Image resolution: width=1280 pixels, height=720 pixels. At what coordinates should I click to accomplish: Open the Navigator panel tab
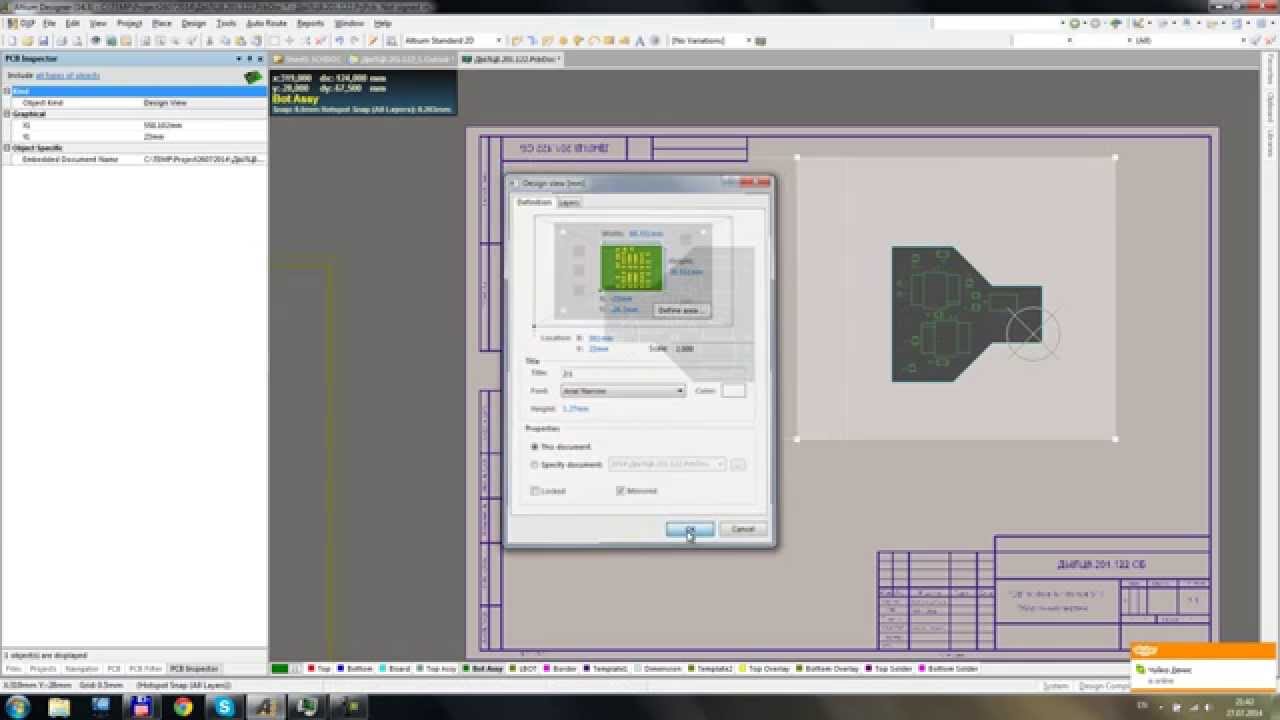pyautogui.click(x=81, y=668)
